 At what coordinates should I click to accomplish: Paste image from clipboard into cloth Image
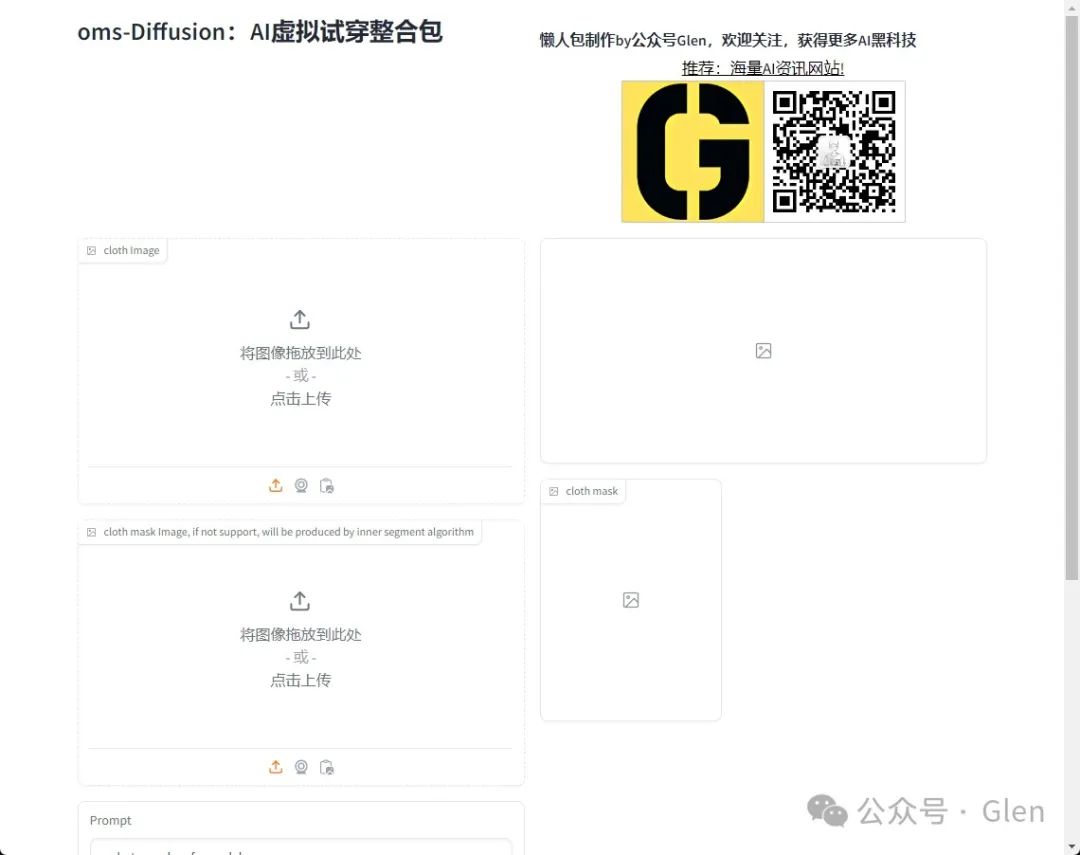tap(327, 485)
